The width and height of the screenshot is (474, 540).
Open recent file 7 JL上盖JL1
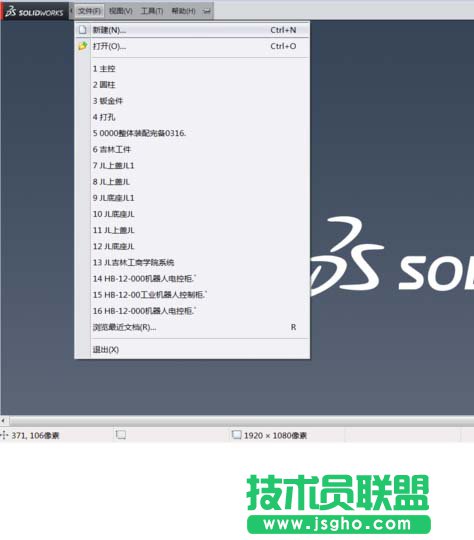point(192,166)
